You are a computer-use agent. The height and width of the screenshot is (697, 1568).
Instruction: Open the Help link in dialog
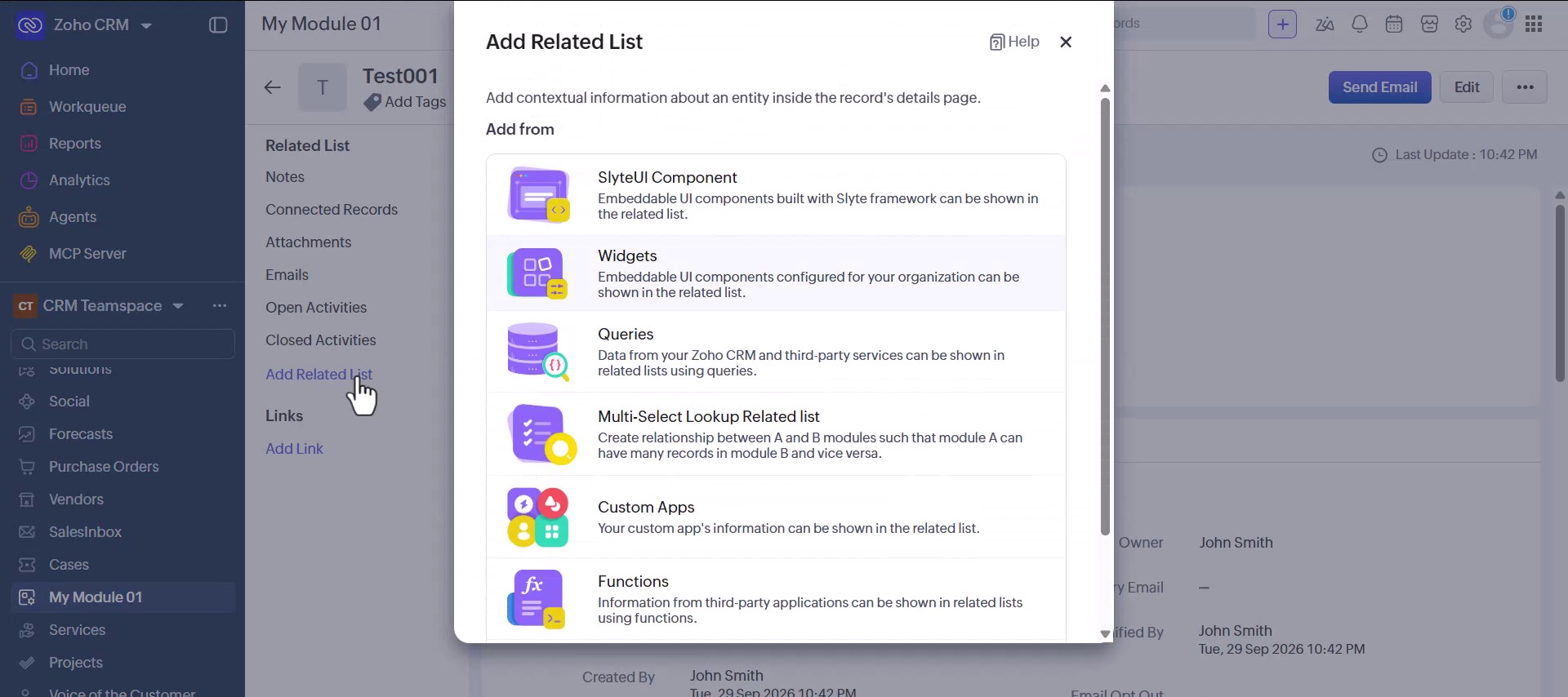pyautogui.click(x=1014, y=42)
